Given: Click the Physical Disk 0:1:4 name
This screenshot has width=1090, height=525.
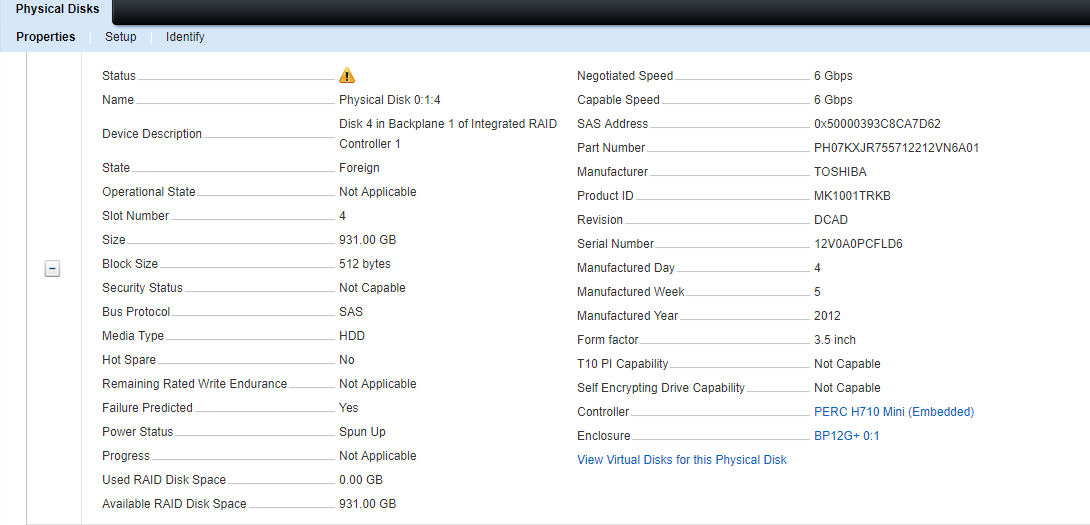Looking at the screenshot, I should [x=390, y=100].
